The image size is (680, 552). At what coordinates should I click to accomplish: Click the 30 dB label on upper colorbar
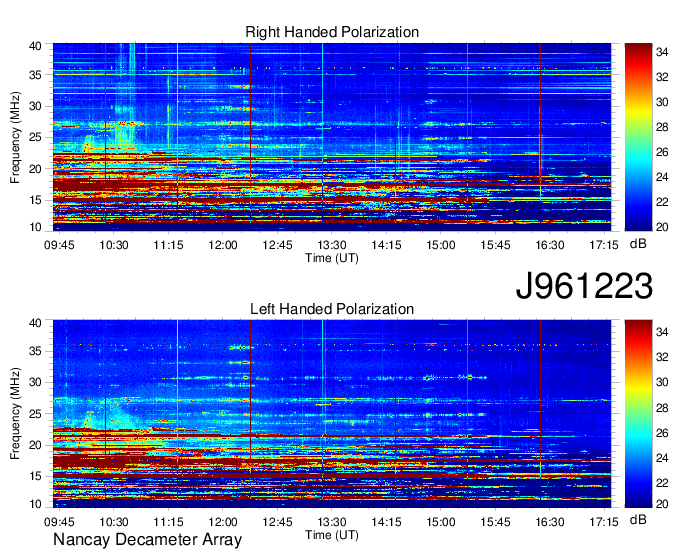[x=662, y=102]
